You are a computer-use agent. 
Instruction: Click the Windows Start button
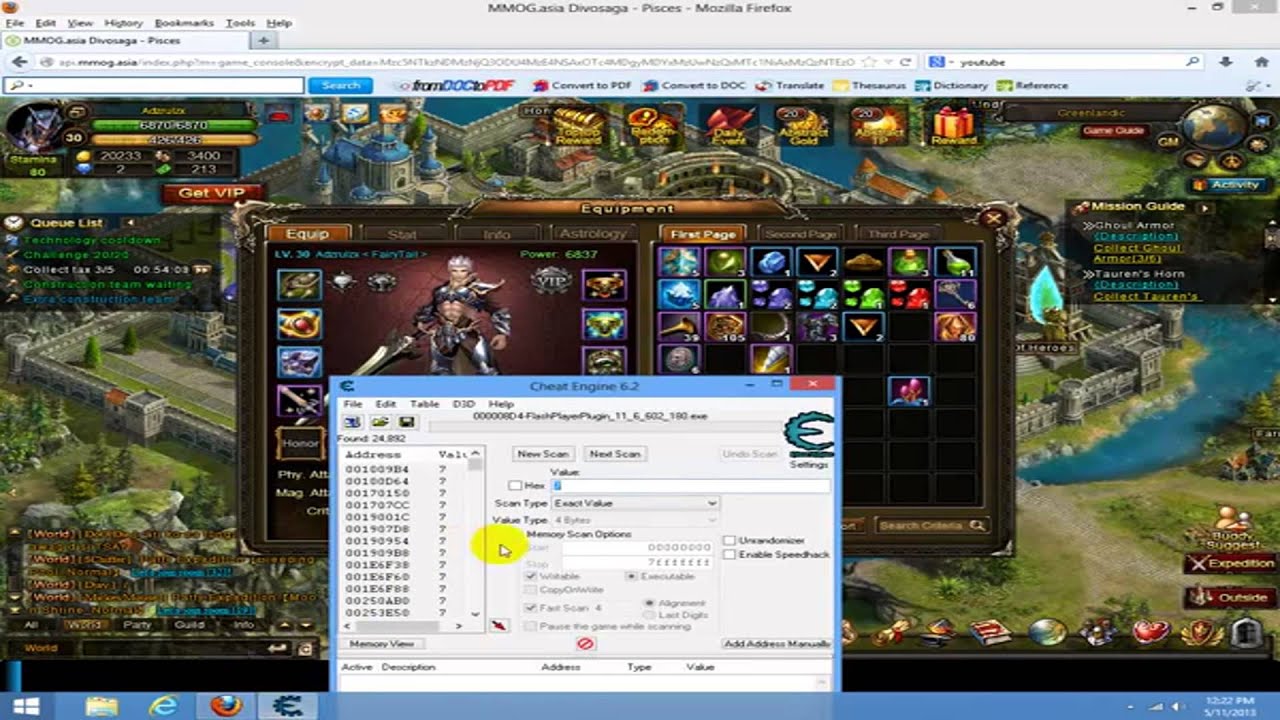(26, 705)
